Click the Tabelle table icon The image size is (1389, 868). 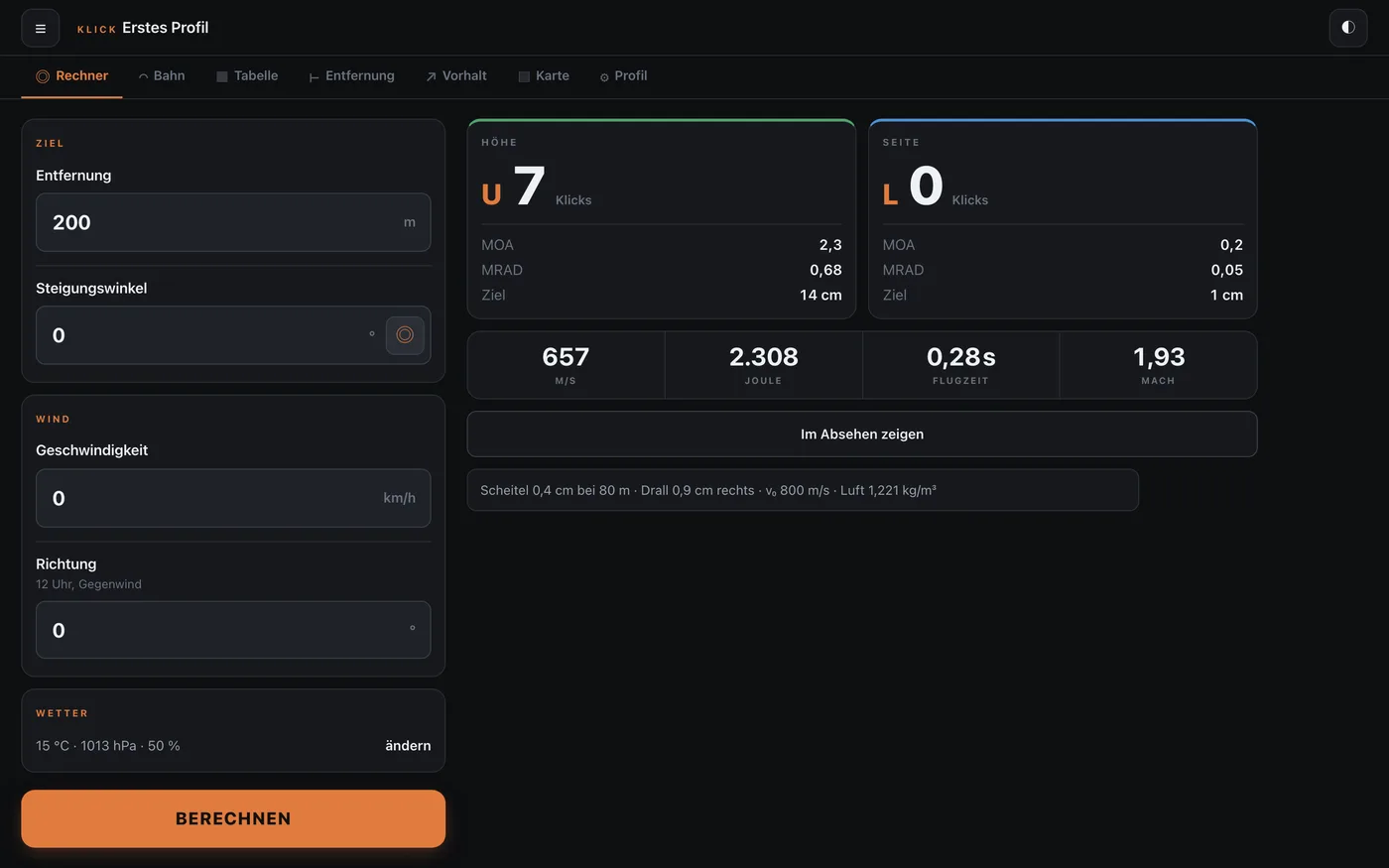222,76
